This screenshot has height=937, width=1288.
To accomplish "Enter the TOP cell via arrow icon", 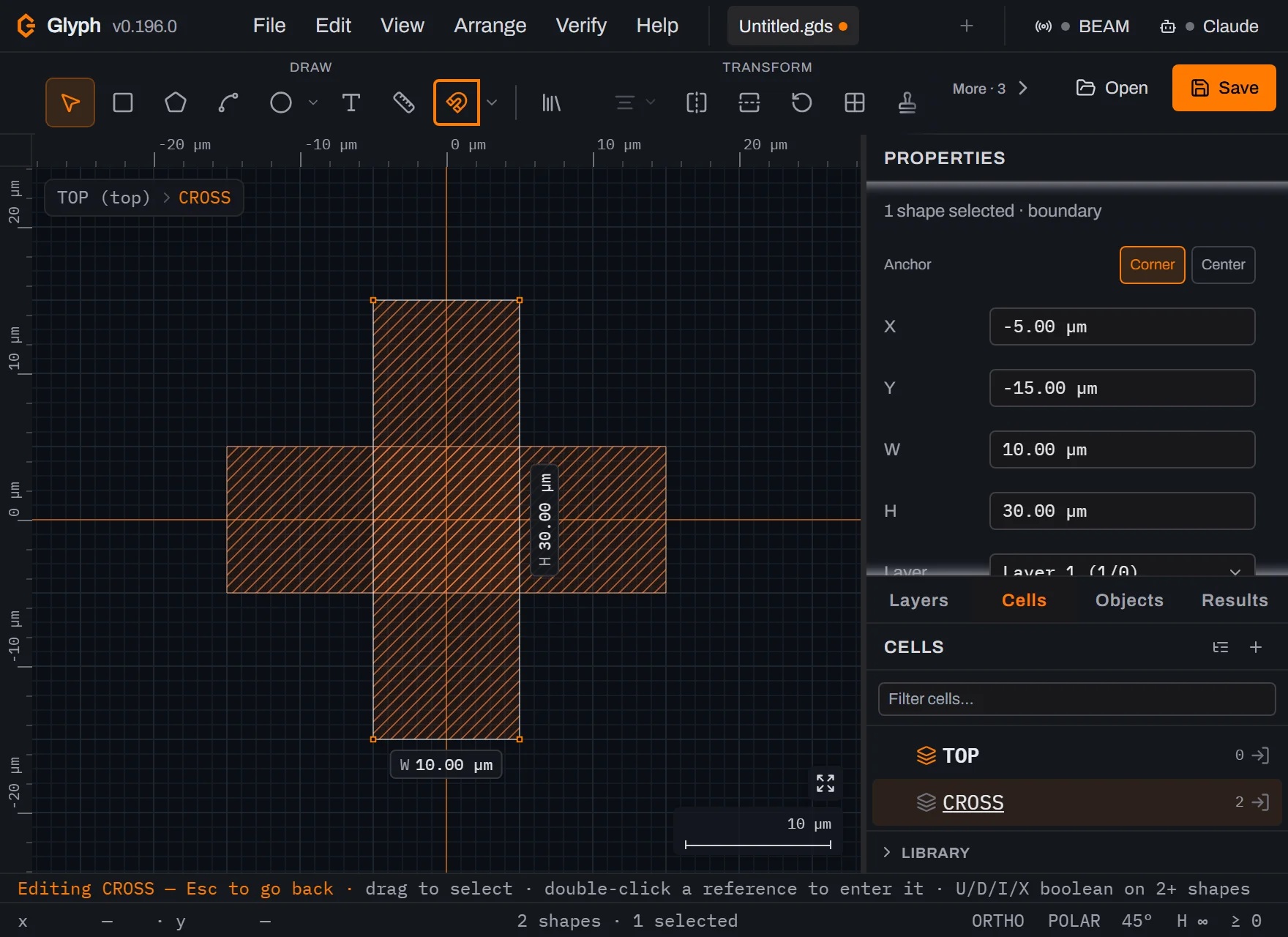I will pos(1260,755).
